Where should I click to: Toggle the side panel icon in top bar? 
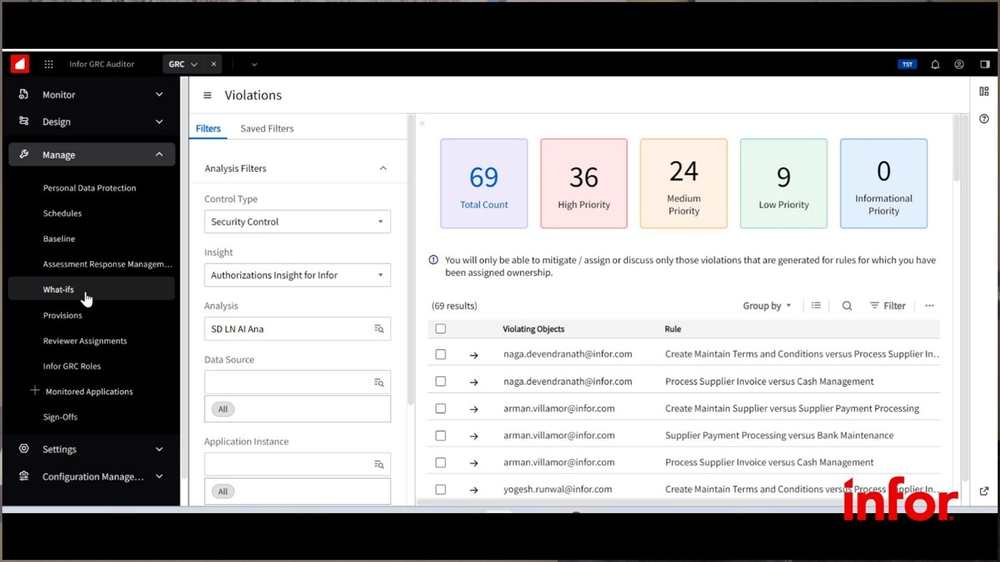pos(985,64)
